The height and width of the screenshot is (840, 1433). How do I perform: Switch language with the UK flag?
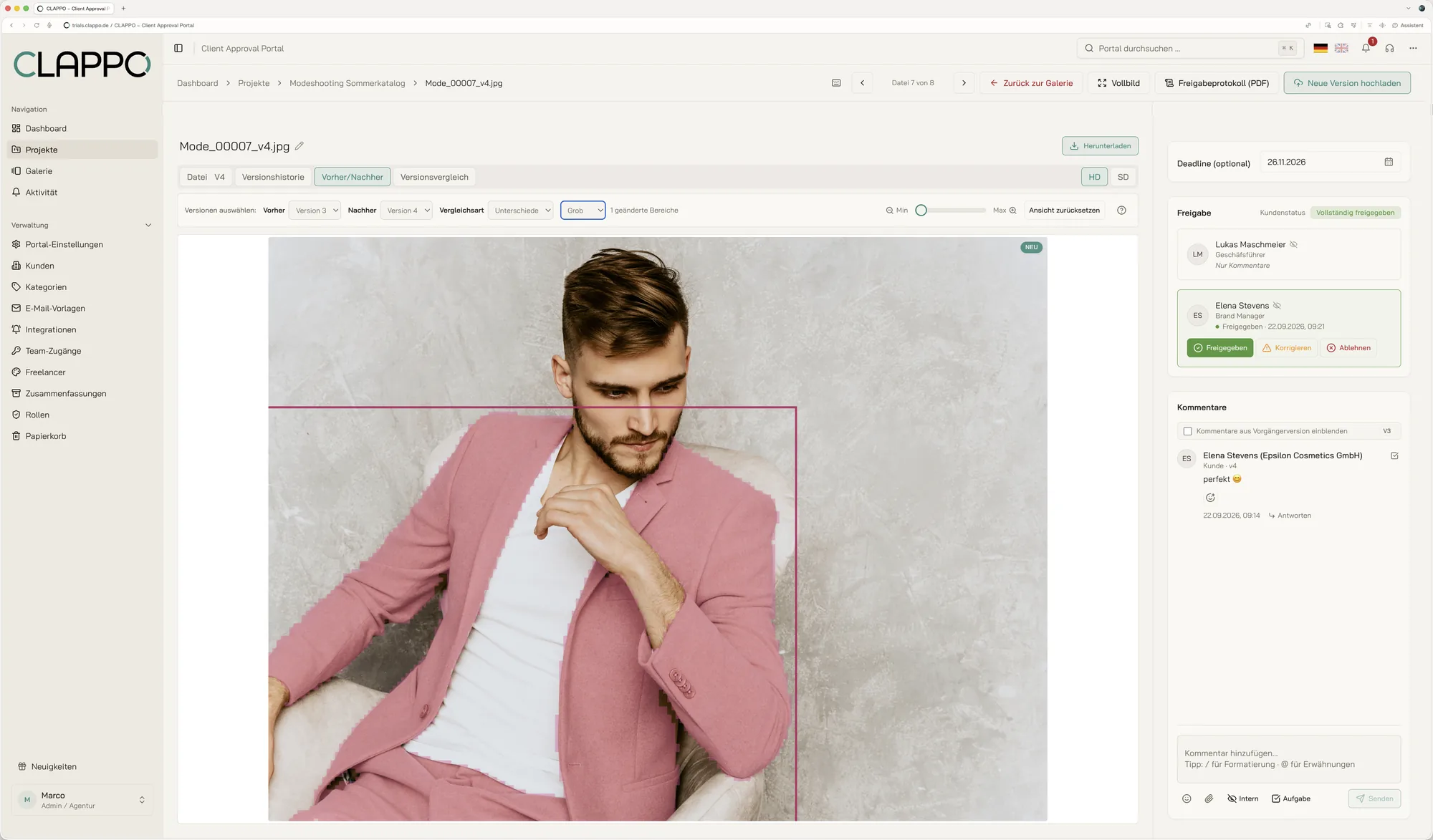[x=1341, y=48]
